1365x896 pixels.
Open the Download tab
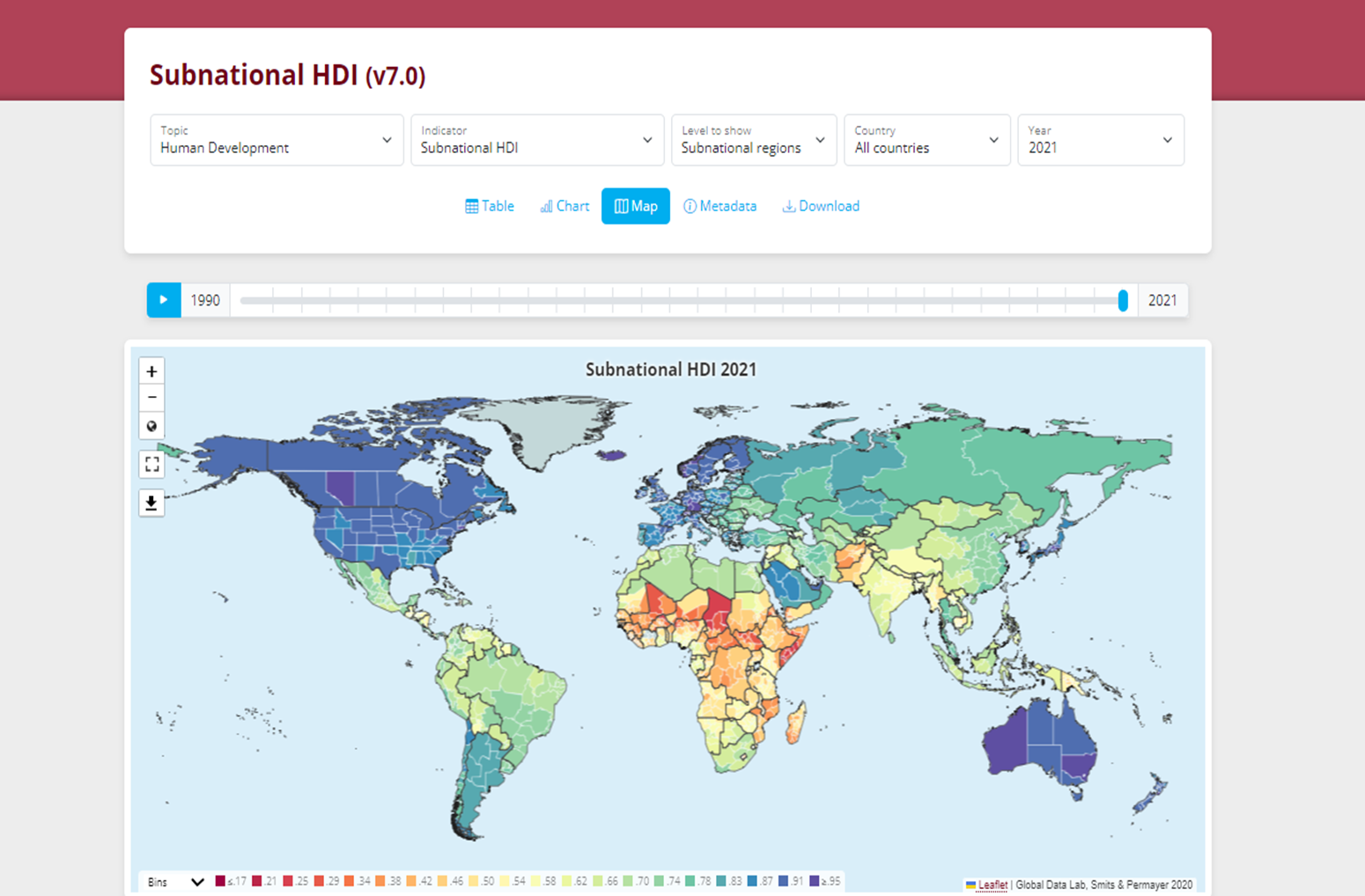pos(821,206)
